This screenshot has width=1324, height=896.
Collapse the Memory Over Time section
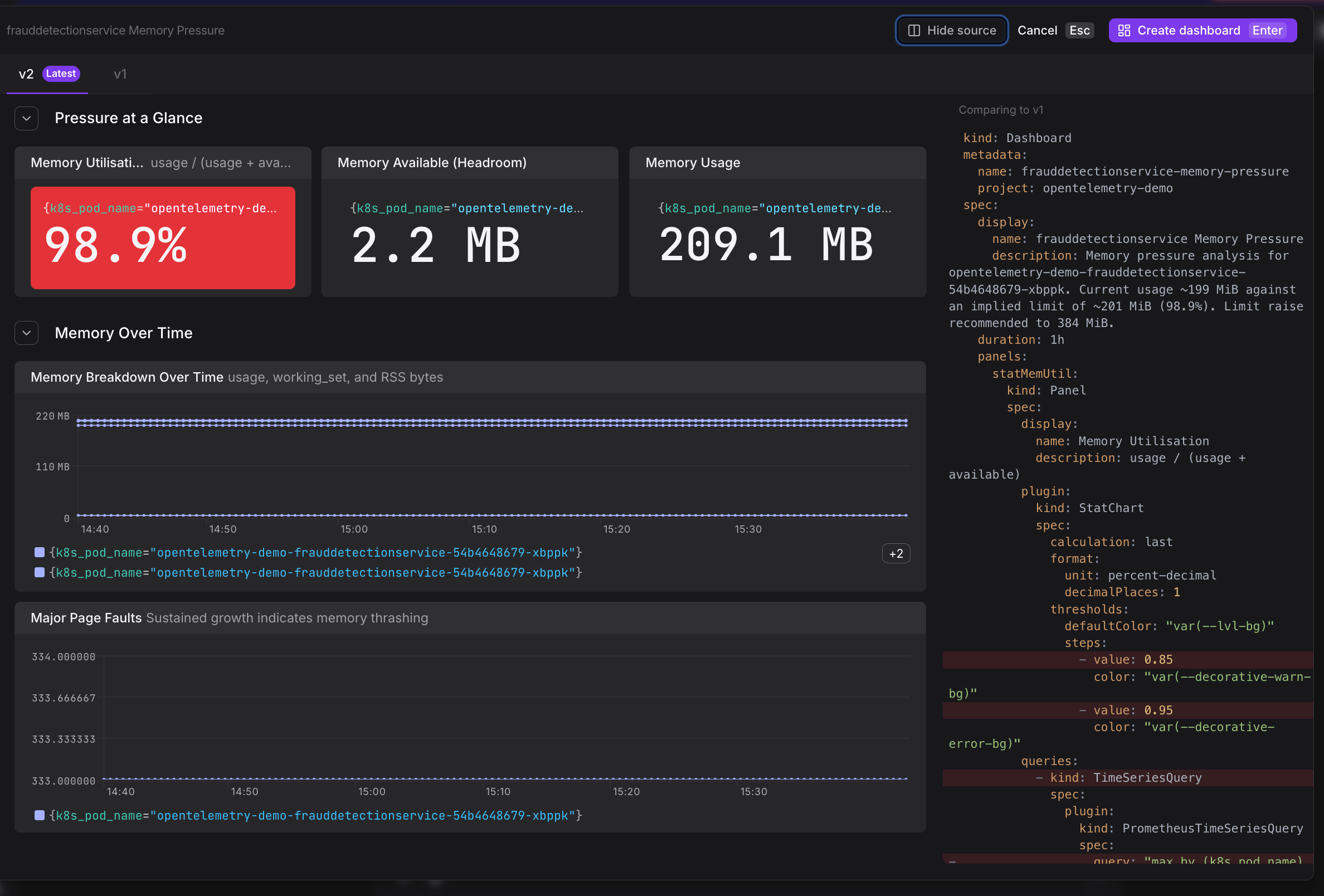click(26, 333)
